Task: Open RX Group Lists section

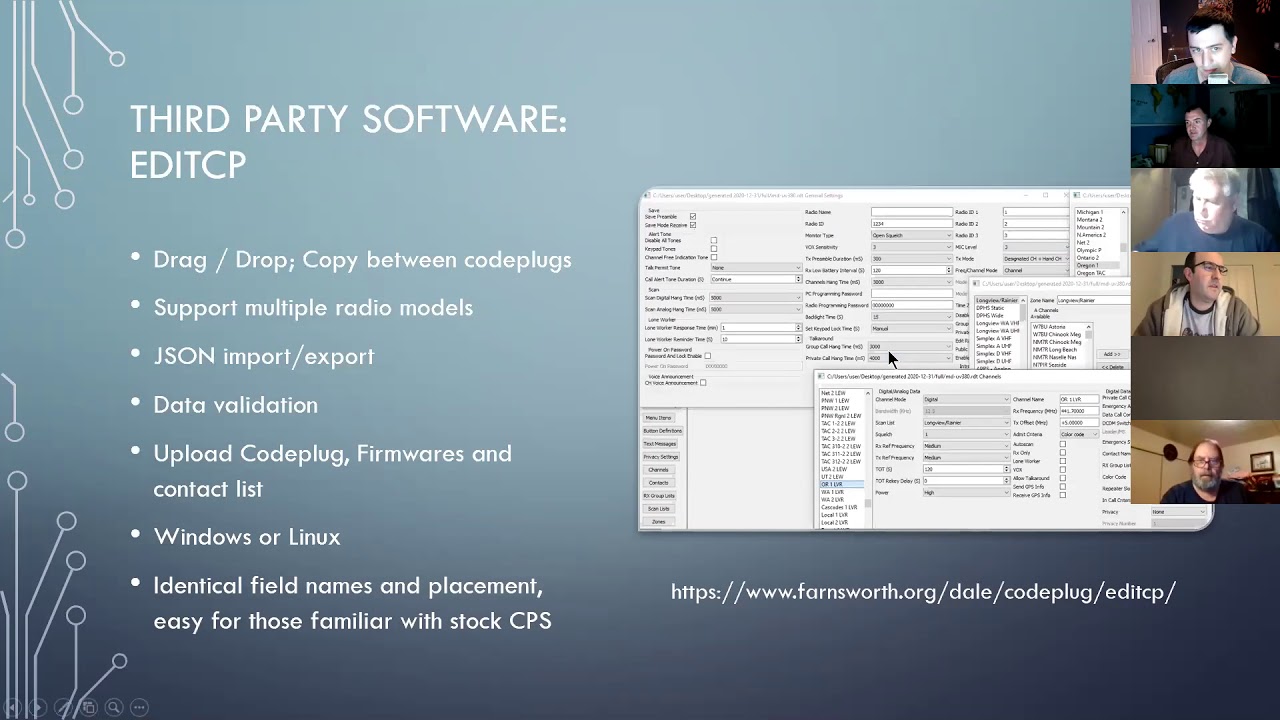Action: 659,496
